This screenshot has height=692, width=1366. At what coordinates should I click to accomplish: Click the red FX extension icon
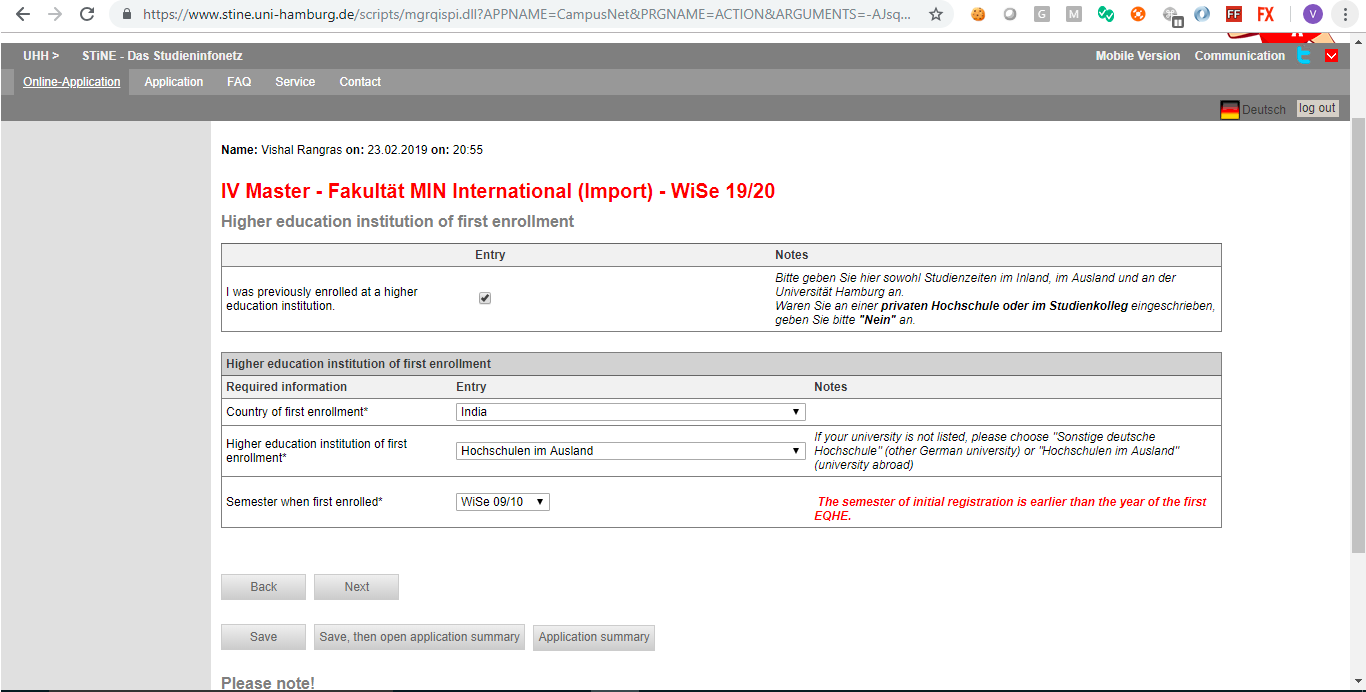tap(1265, 14)
